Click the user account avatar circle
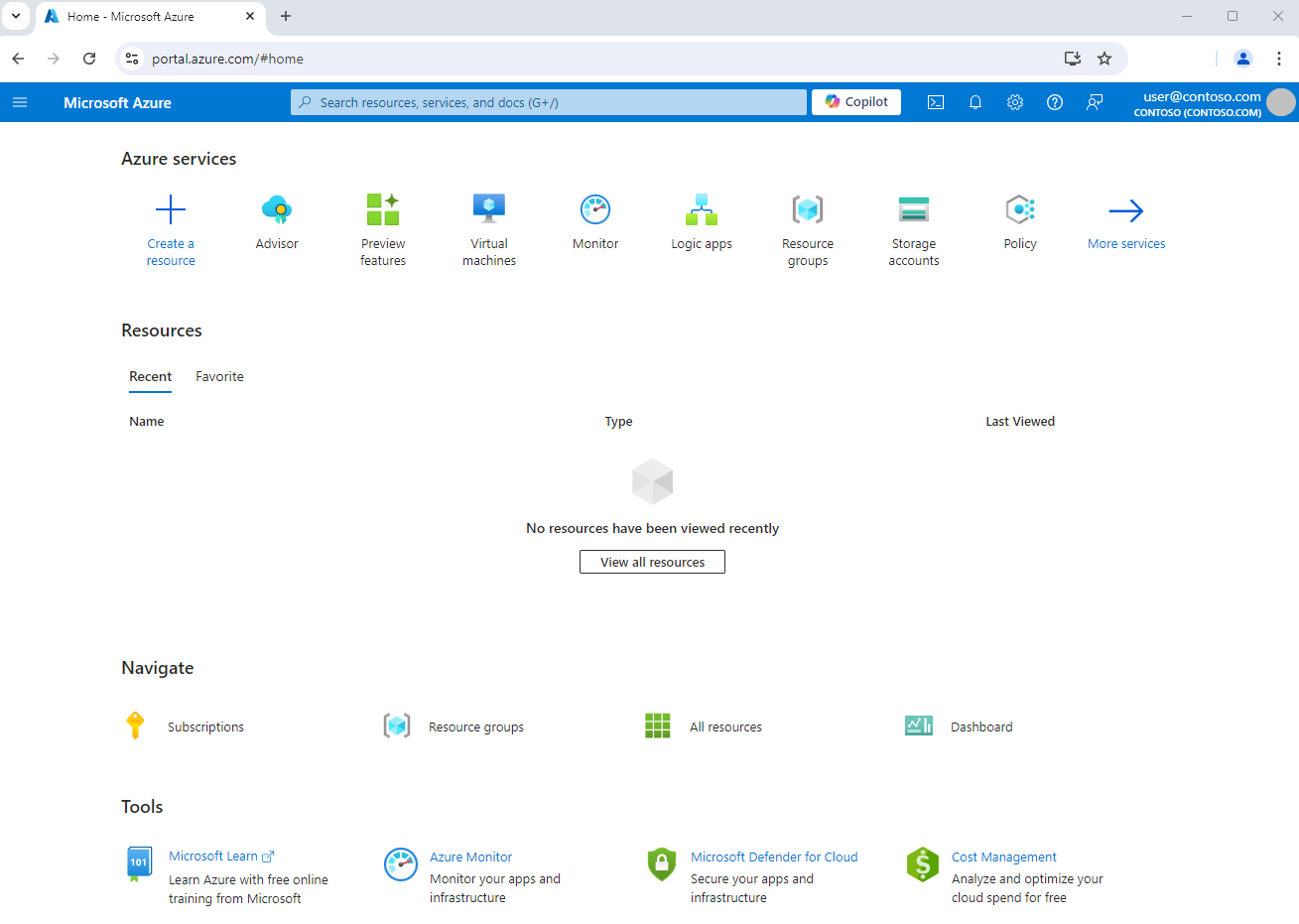 tap(1281, 102)
